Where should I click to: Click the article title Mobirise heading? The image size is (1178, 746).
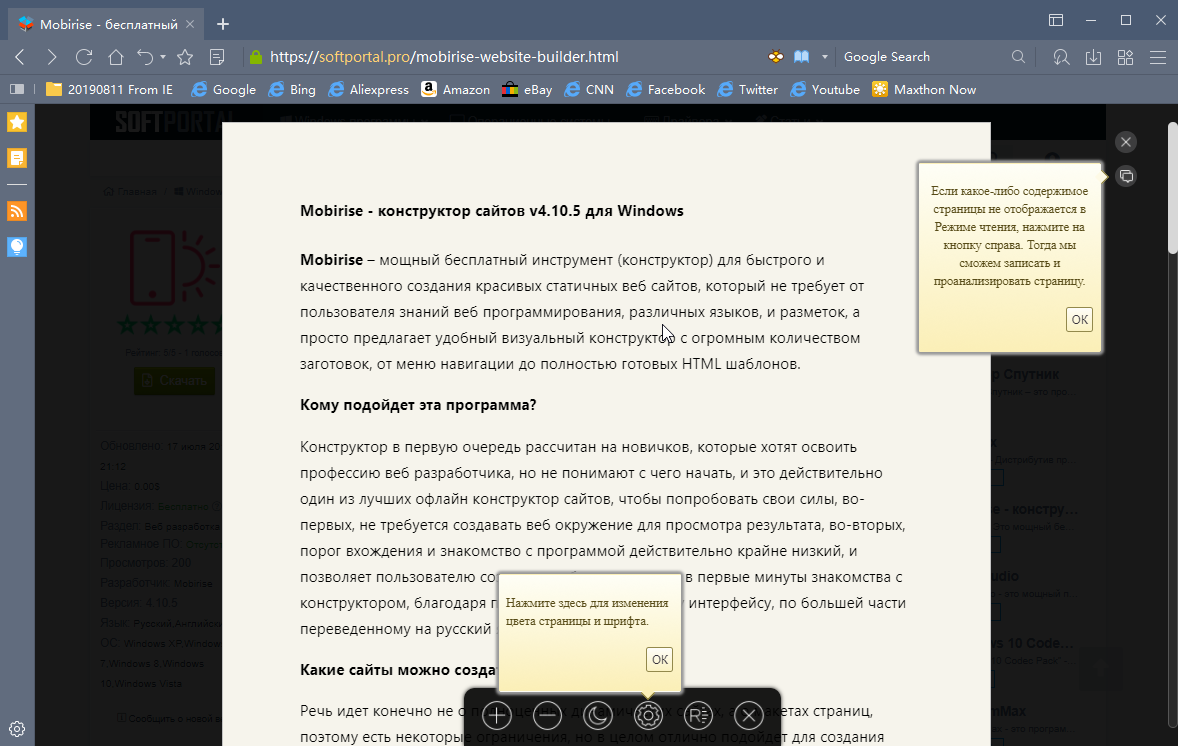tap(491, 211)
